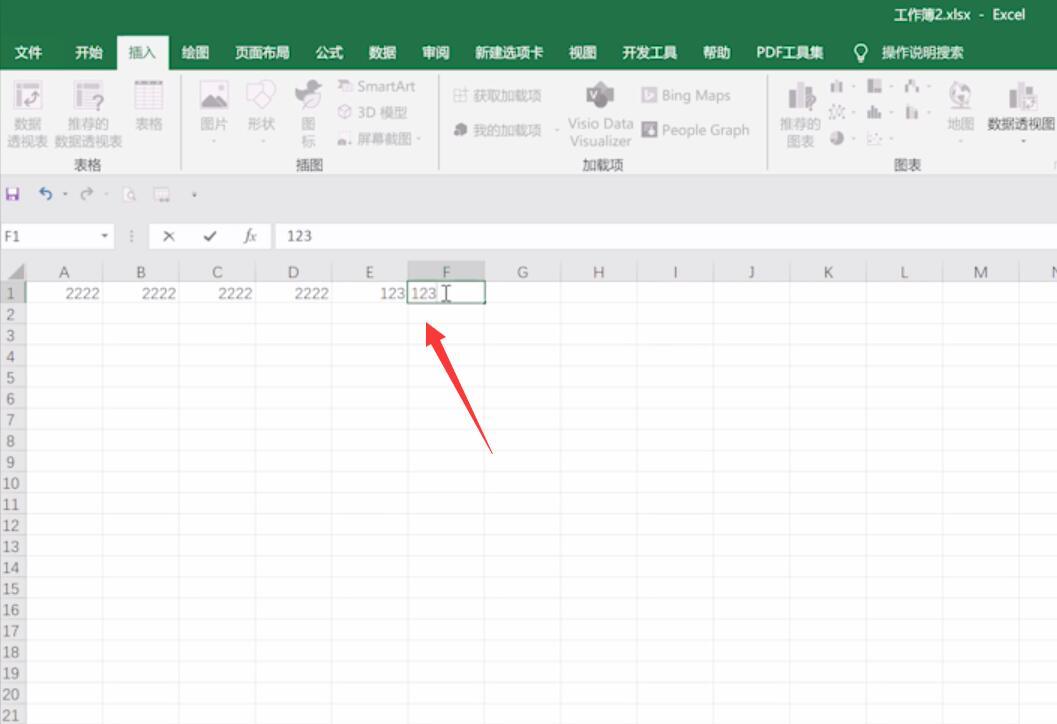Expand the Name Box dropdown

pyautogui.click(x=104, y=236)
